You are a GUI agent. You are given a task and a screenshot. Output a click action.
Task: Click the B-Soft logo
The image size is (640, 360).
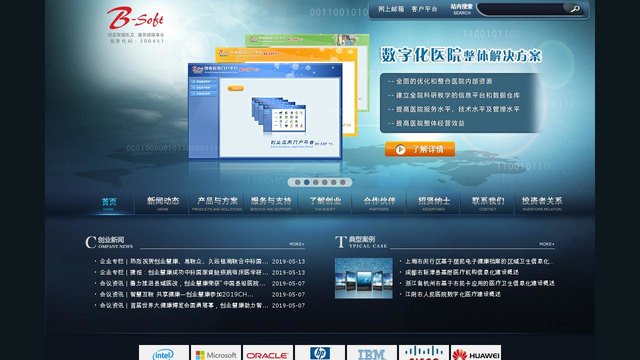135,18
